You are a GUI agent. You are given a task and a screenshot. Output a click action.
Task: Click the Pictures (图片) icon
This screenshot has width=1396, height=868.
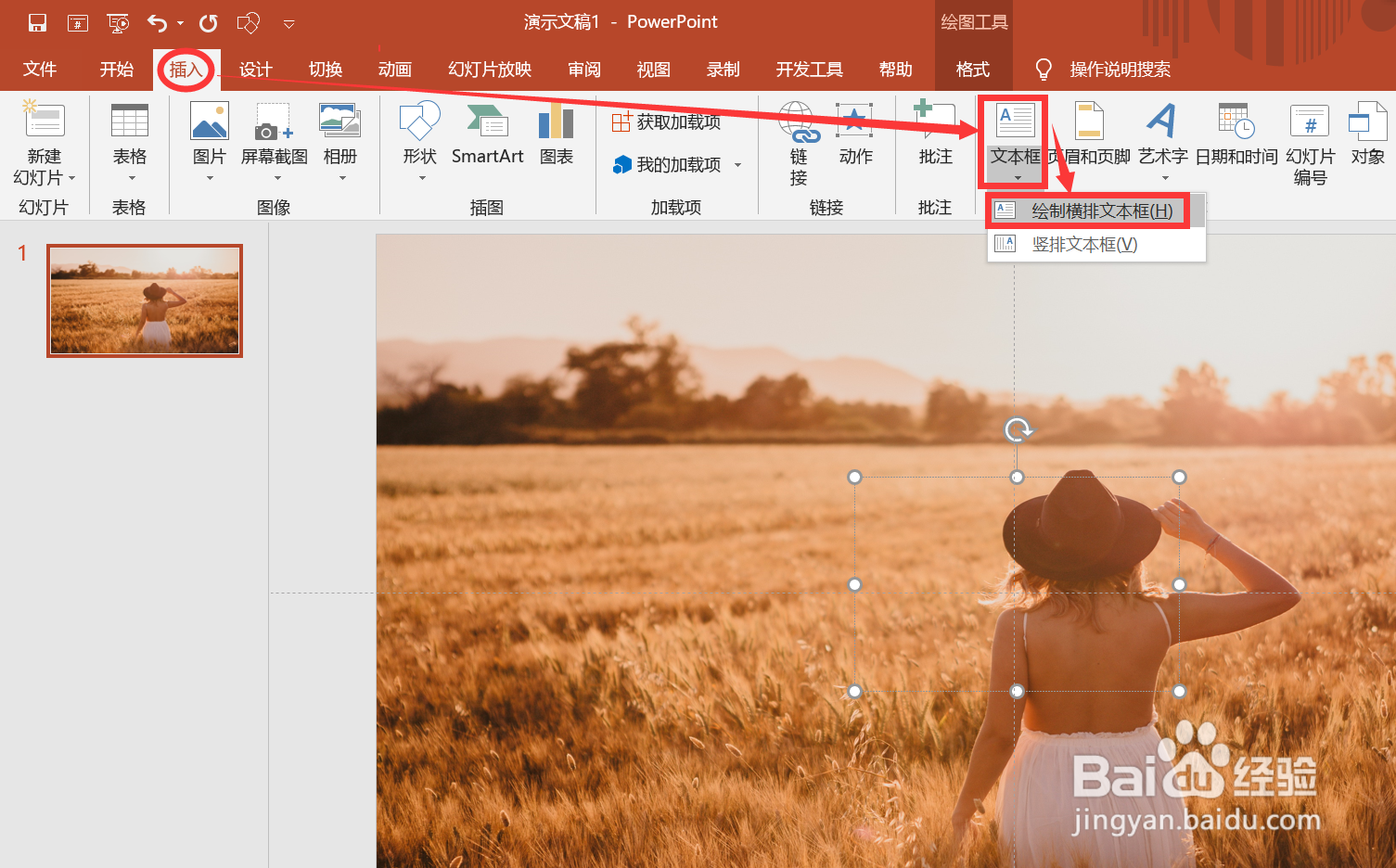(210, 121)
